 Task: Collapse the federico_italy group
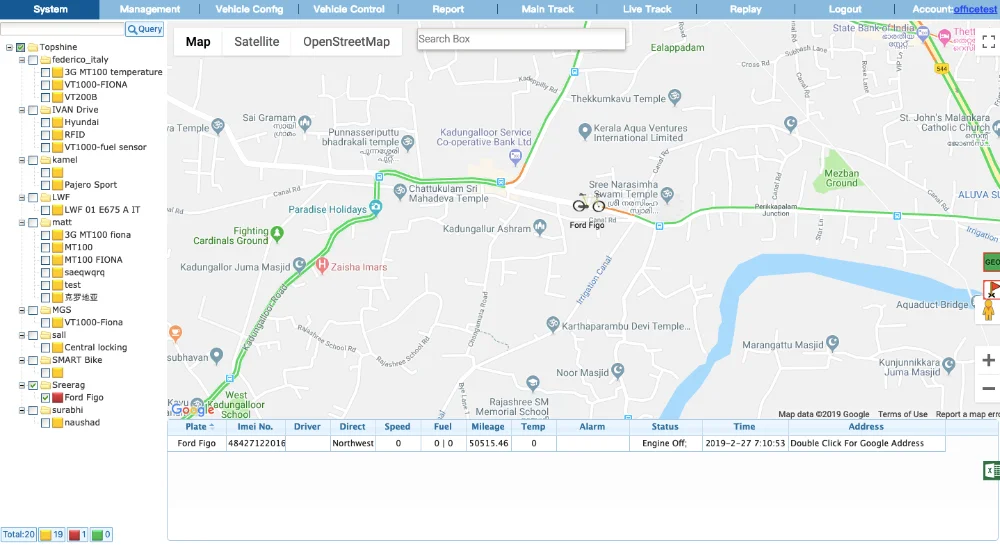pyautogui.click(x=22, y=60)
